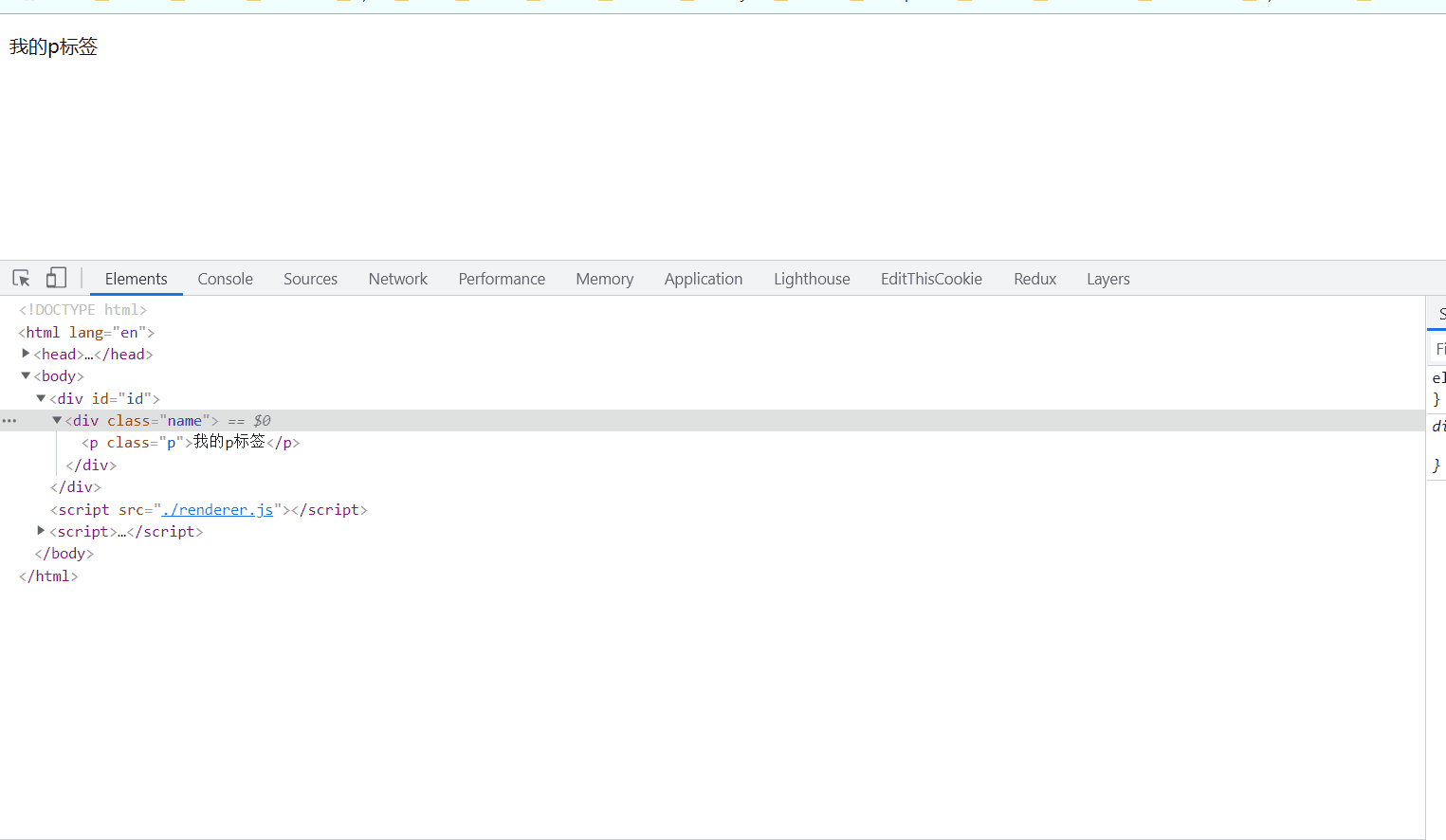Open the Lighthouse tab
Image resolution: width=1446 pixels, height=840 pixels.
[812, 279]
